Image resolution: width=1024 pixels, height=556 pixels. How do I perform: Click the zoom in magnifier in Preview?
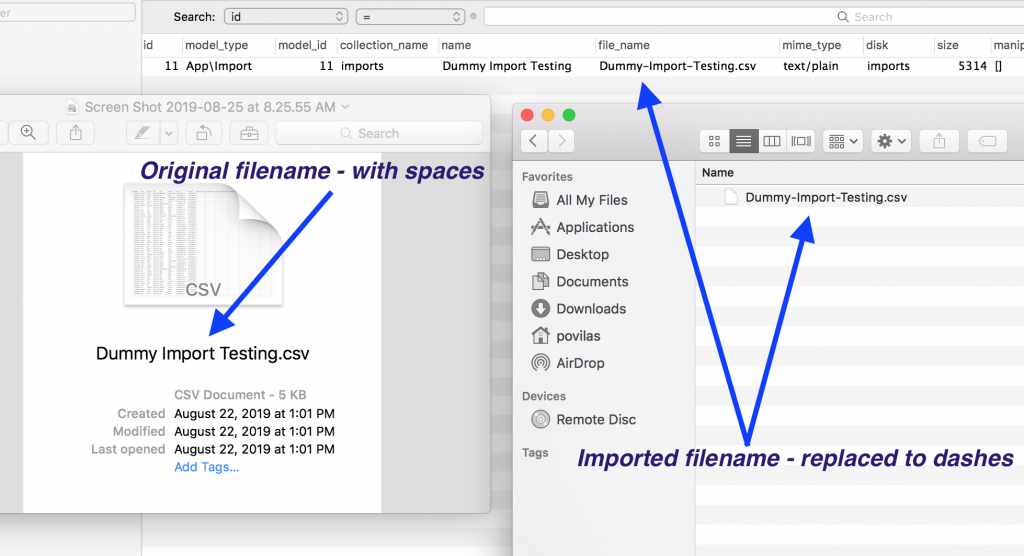point(28,133)
